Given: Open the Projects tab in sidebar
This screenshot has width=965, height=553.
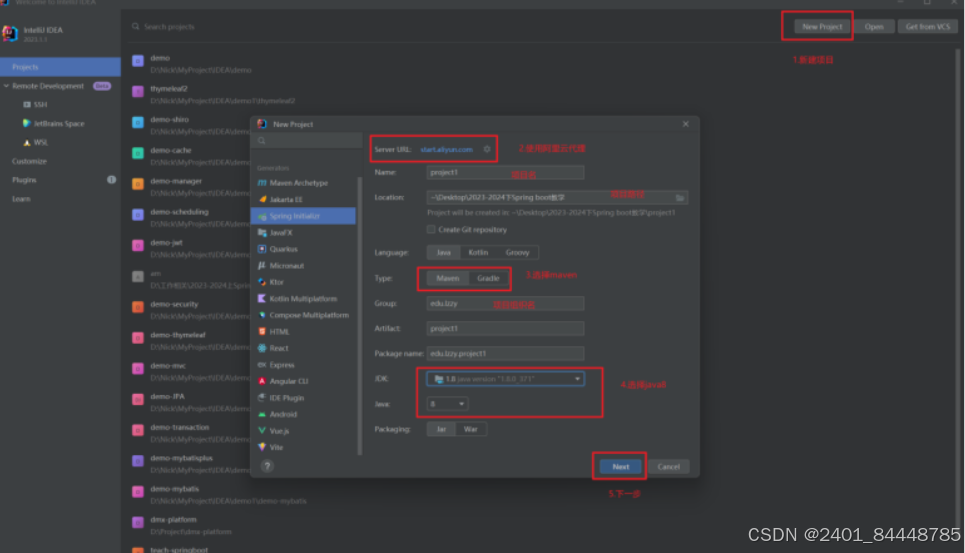Looking at the screenshot, I should point(60,67).
